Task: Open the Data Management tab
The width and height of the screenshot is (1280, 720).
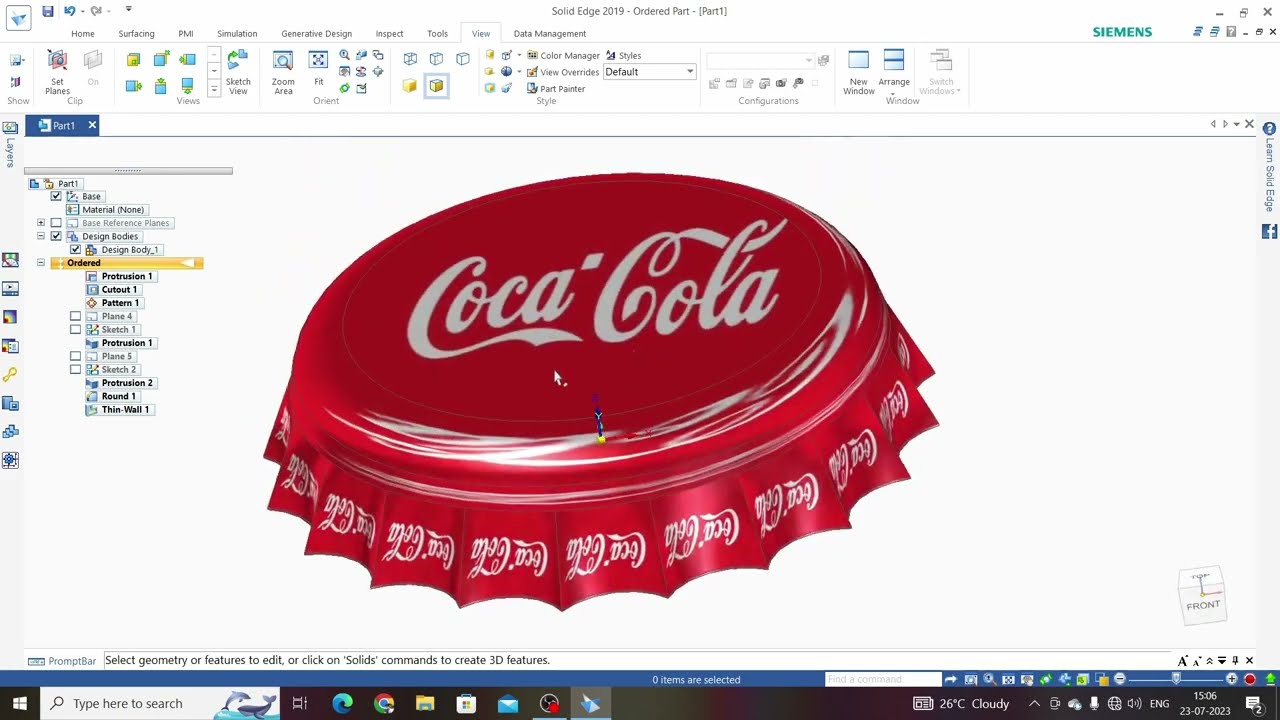Action: tap(550, 33)
